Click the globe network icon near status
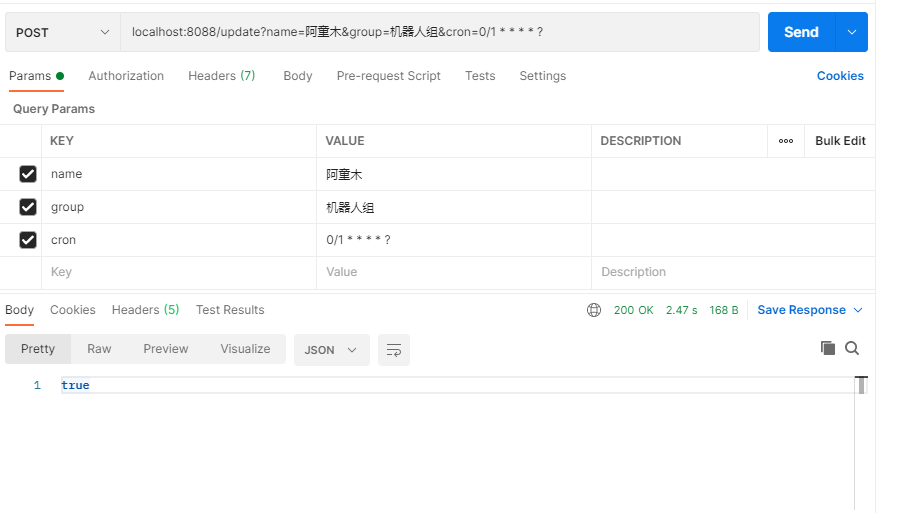The width and height of the screenshot is (916, 513). 594,310
